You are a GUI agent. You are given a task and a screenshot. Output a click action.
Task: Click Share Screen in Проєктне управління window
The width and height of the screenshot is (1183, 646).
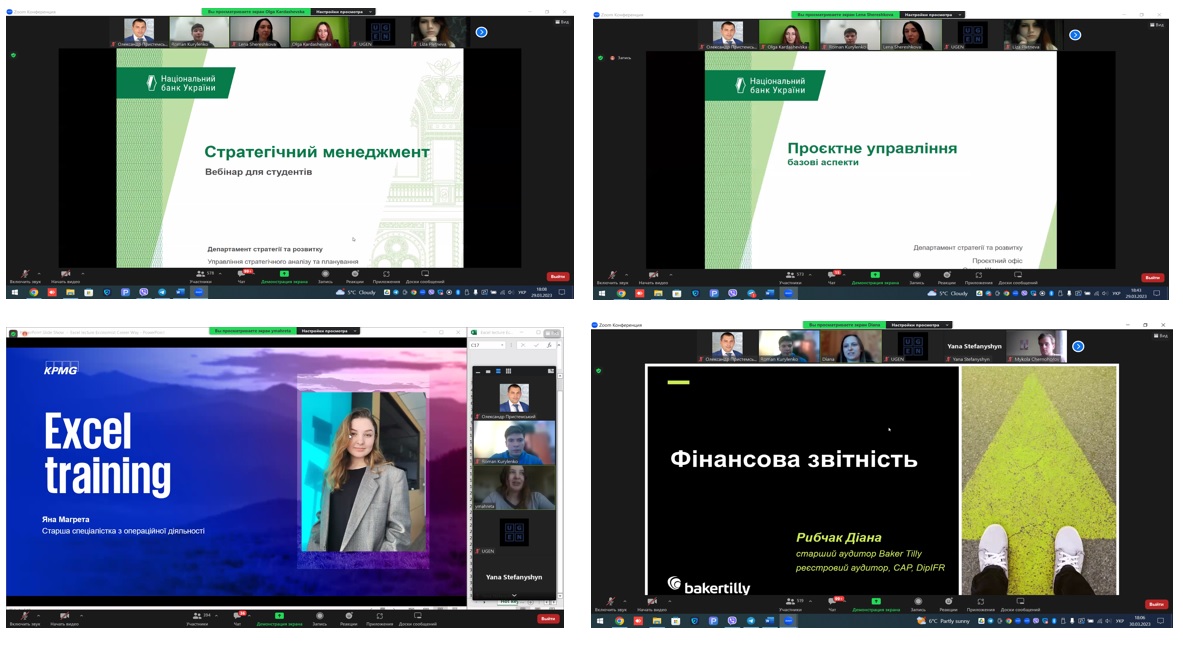pos(875,277)
